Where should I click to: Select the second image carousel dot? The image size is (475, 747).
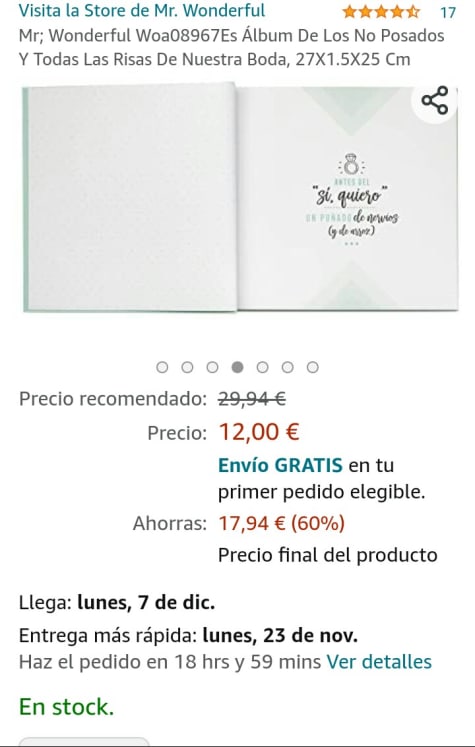187,367
